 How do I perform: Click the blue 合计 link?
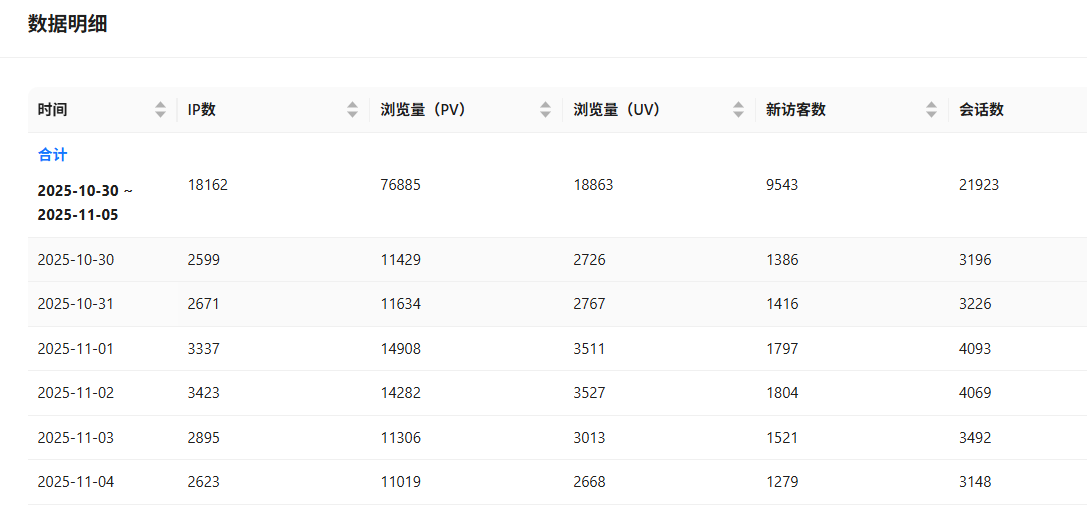point(52,155)
